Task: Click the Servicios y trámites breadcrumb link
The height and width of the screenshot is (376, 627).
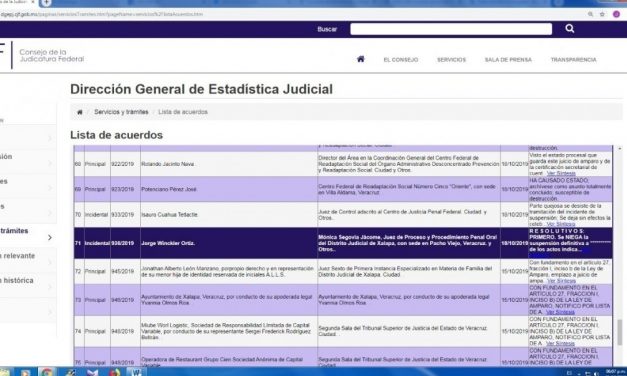Action: pos(121,112)
